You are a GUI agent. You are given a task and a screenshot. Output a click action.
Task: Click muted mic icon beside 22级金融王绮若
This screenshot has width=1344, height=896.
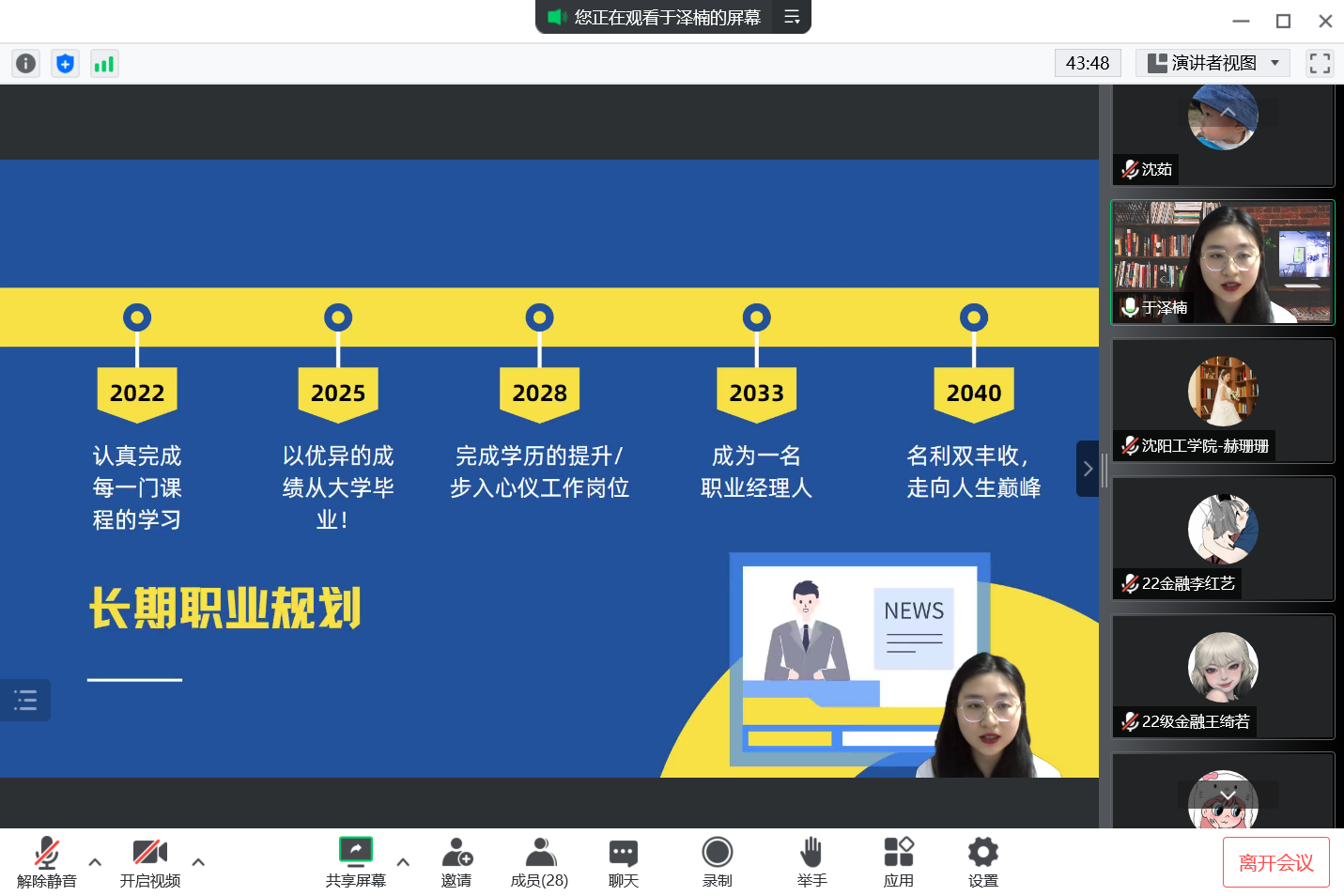point(1130,721)
